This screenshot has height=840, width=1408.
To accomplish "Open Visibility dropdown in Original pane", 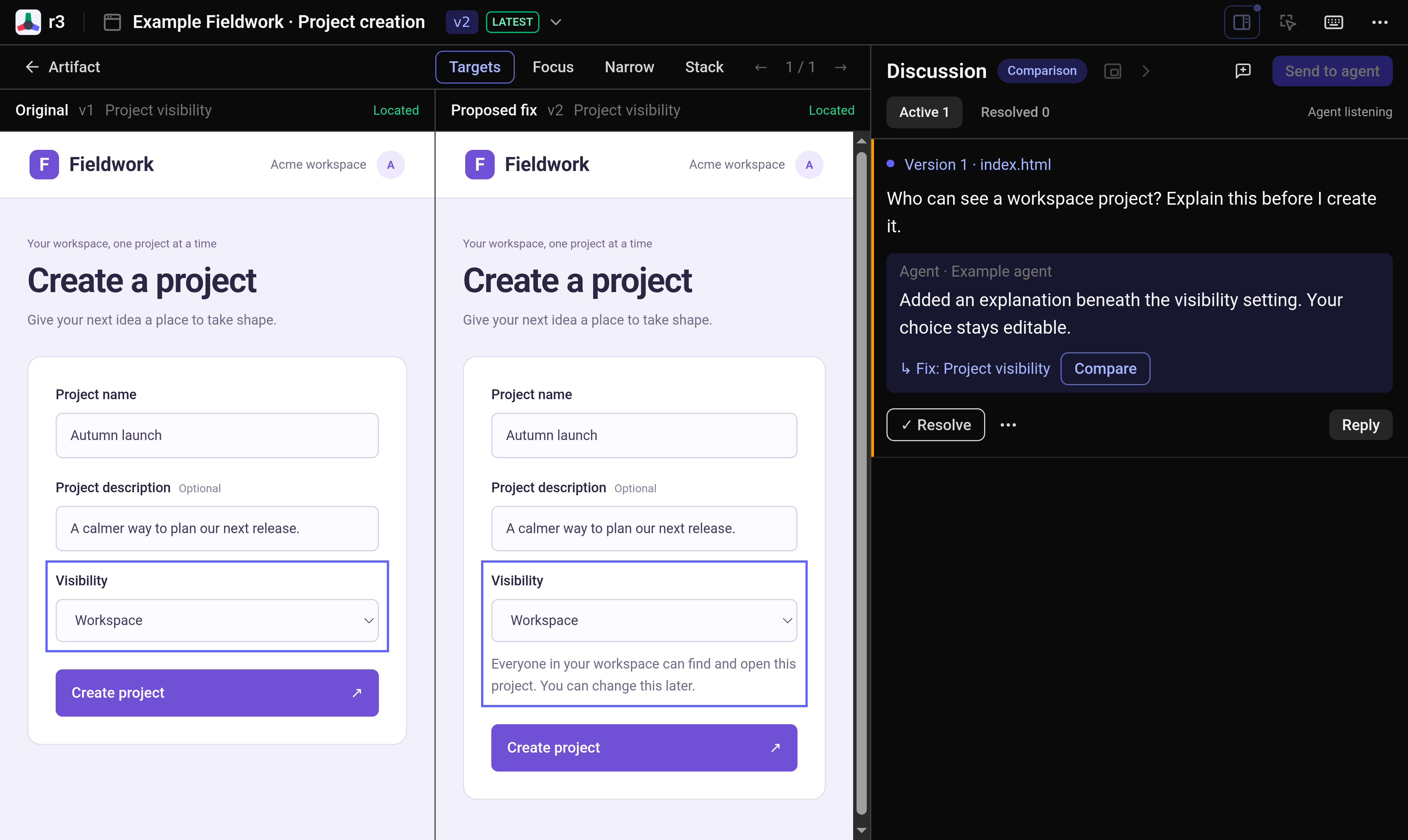I will (x=217, y=621).
